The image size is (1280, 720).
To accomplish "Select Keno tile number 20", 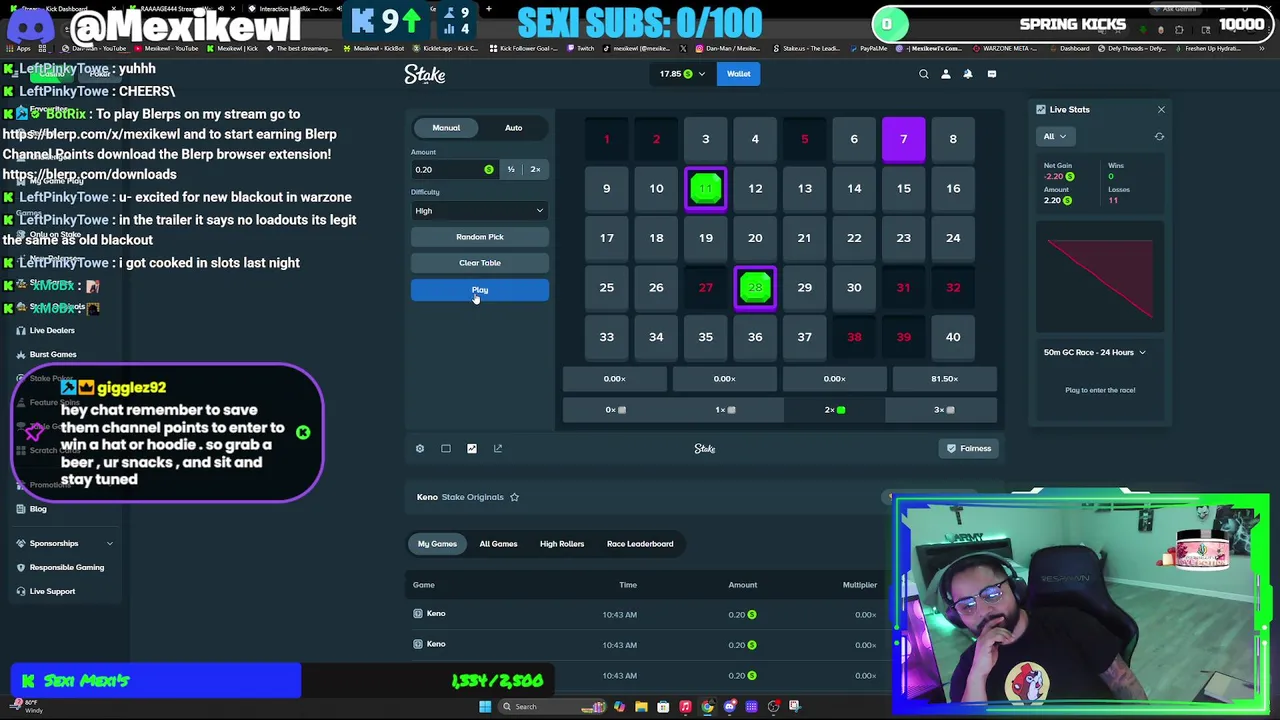I will click(755, 238).
